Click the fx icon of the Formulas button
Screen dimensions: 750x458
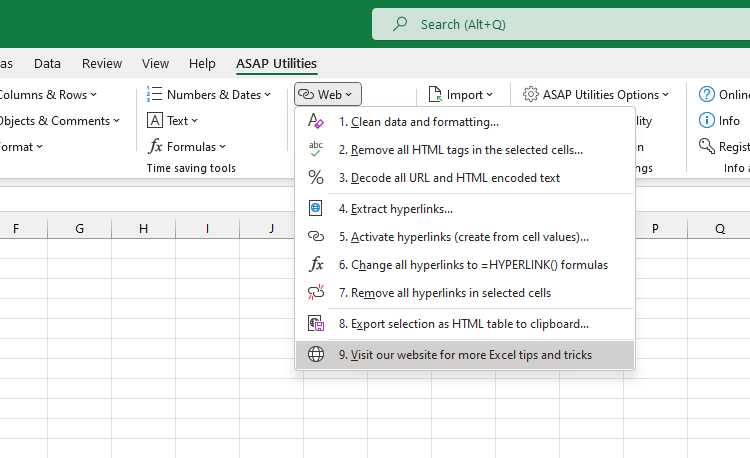click(x=155, y=146)
